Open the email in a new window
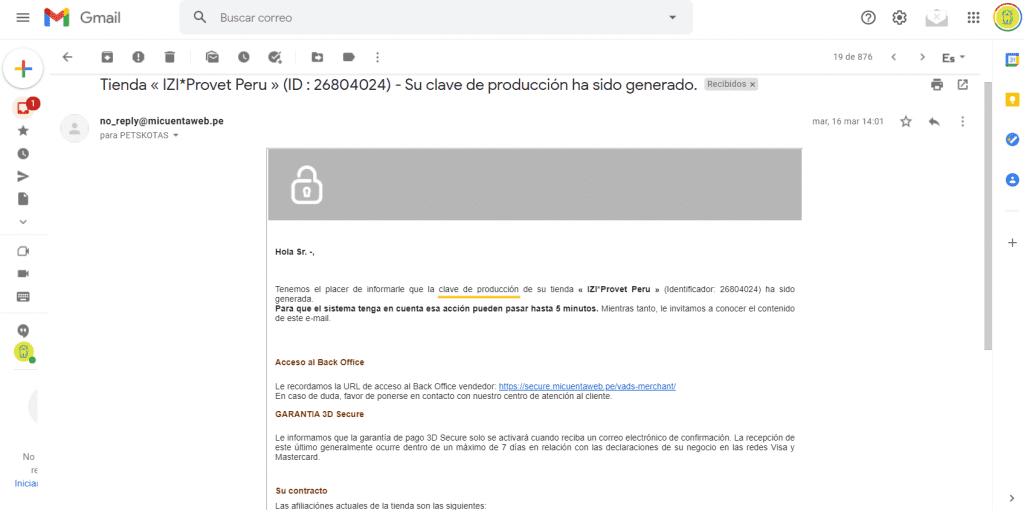Image resolution: width=1024 pixels, height=510 pixels. tap(963, 84)
